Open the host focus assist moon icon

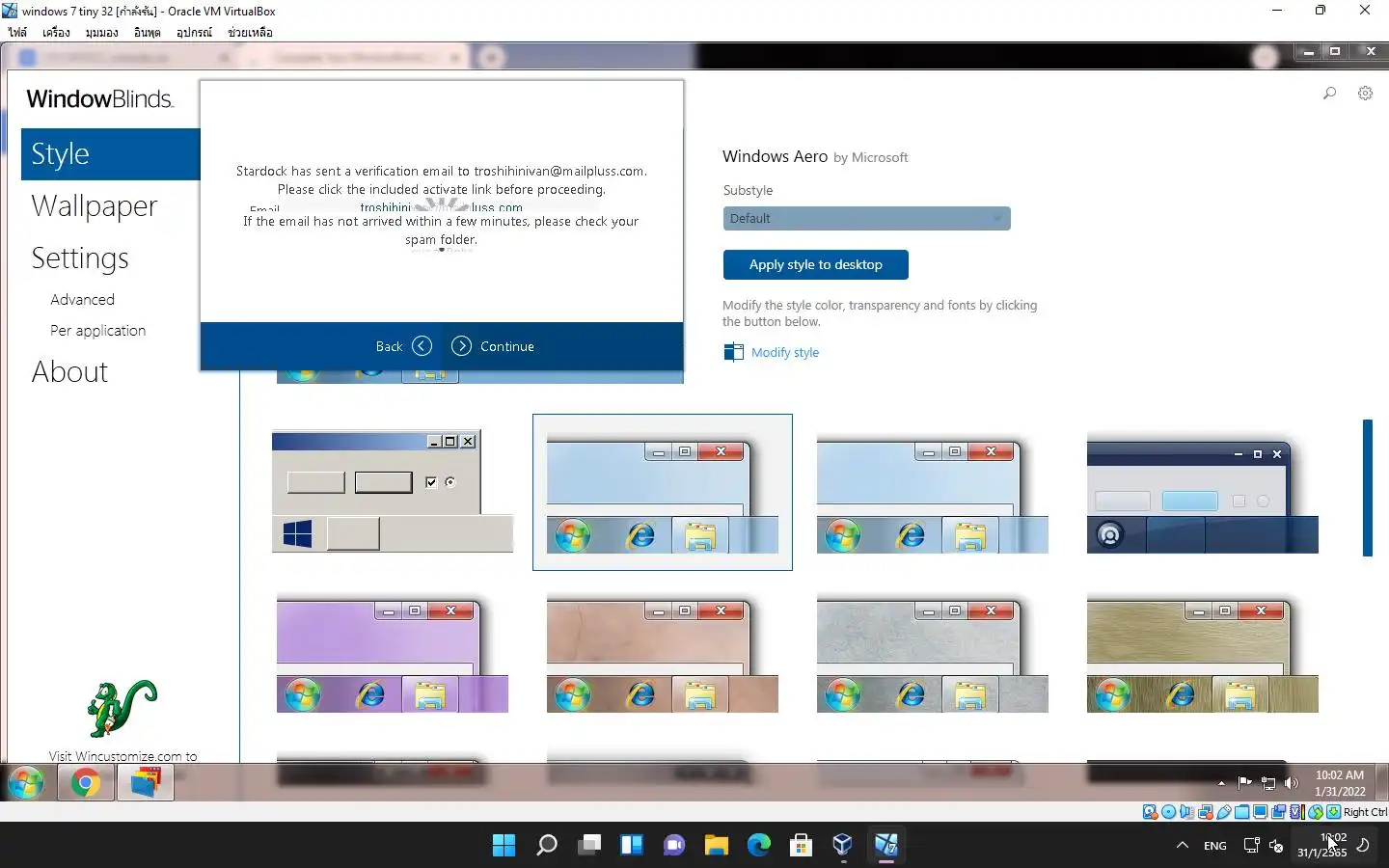1363,845
